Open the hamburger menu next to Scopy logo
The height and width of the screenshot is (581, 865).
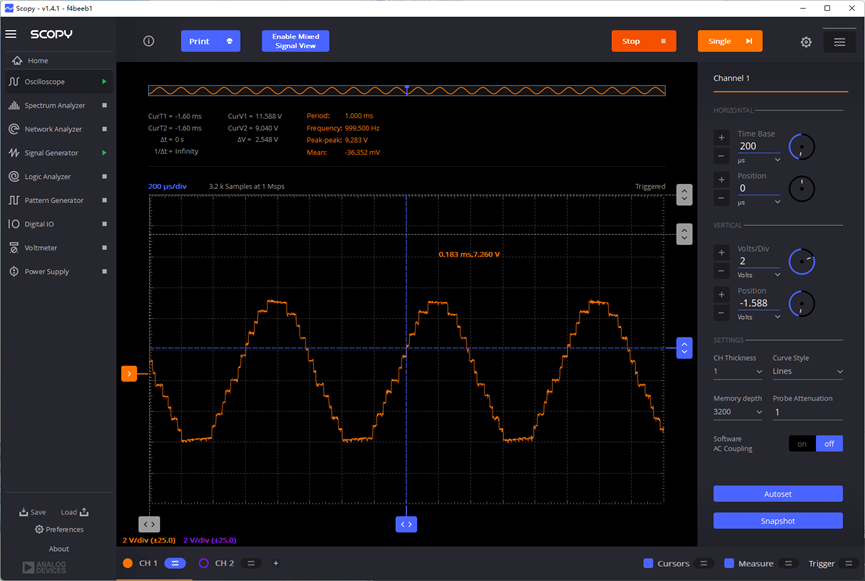[x=10, y=34]
